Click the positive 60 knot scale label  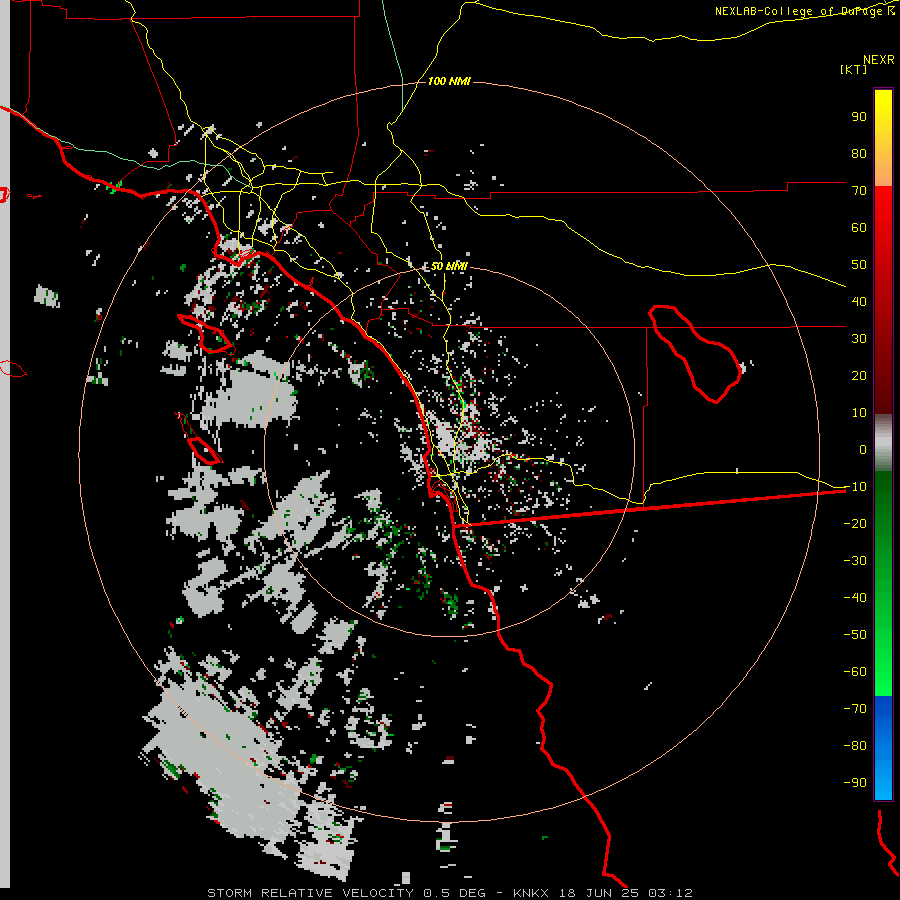click(x=859, y=228)
